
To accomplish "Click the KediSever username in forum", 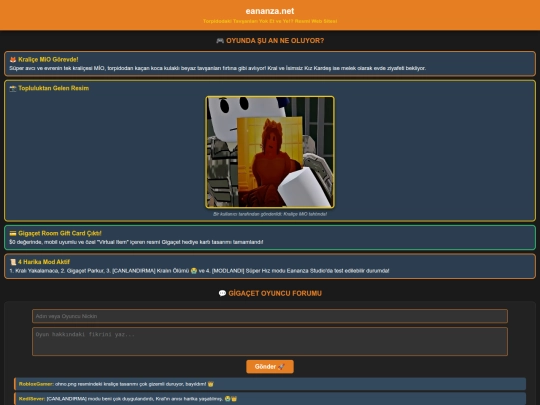I will [32, 399].
